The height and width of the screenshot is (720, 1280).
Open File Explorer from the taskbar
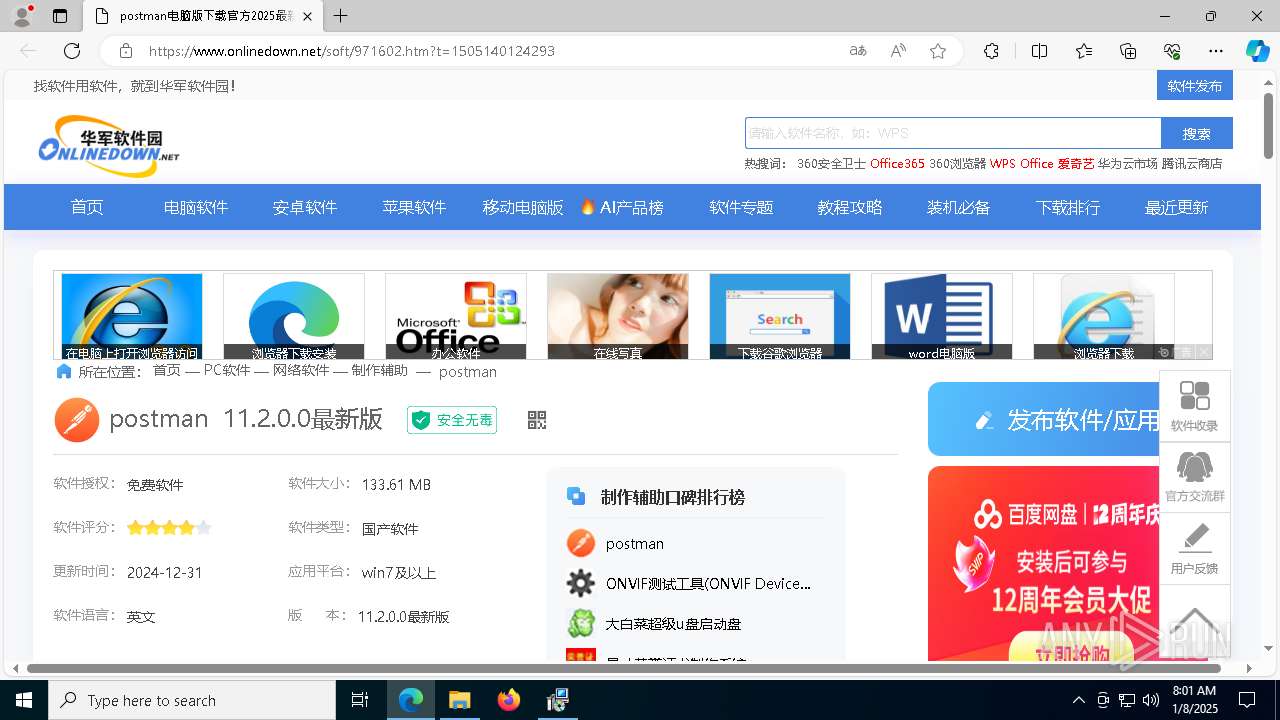click(459, 700)
